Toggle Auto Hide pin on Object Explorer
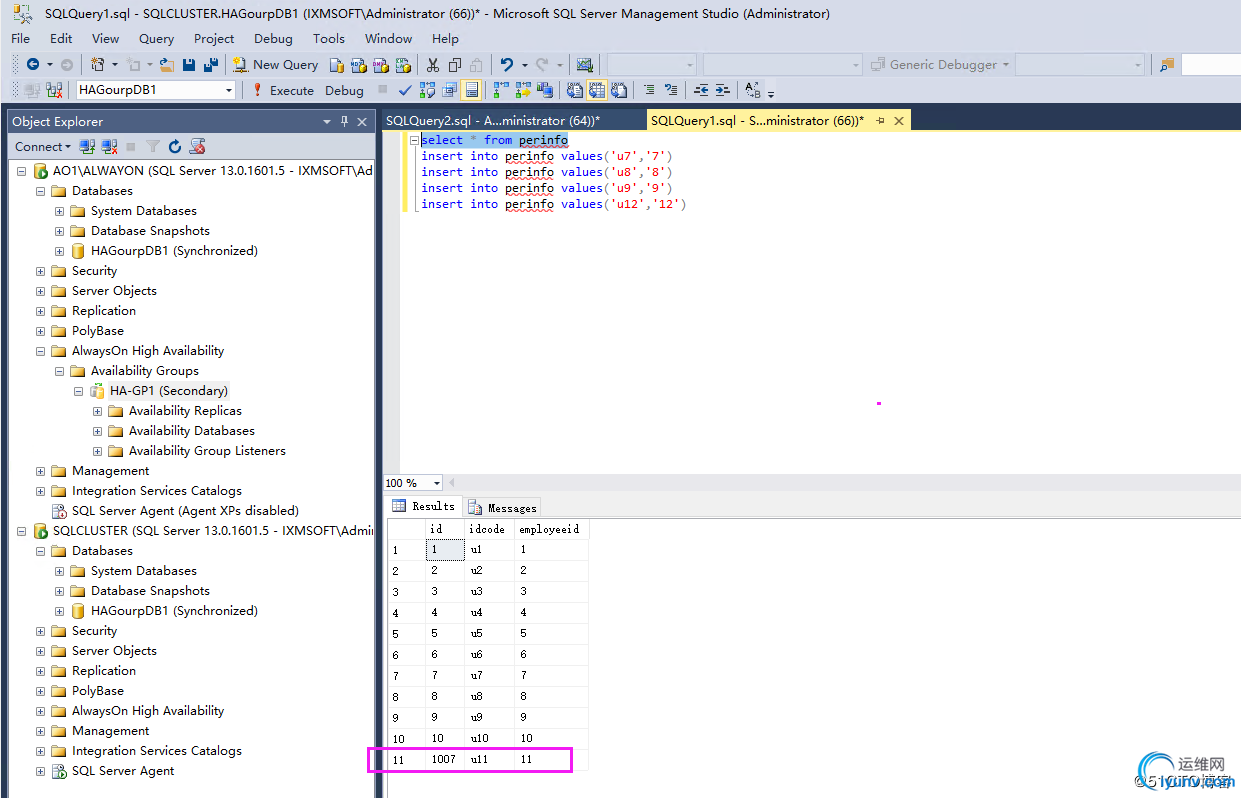 (x=344, y=121)
